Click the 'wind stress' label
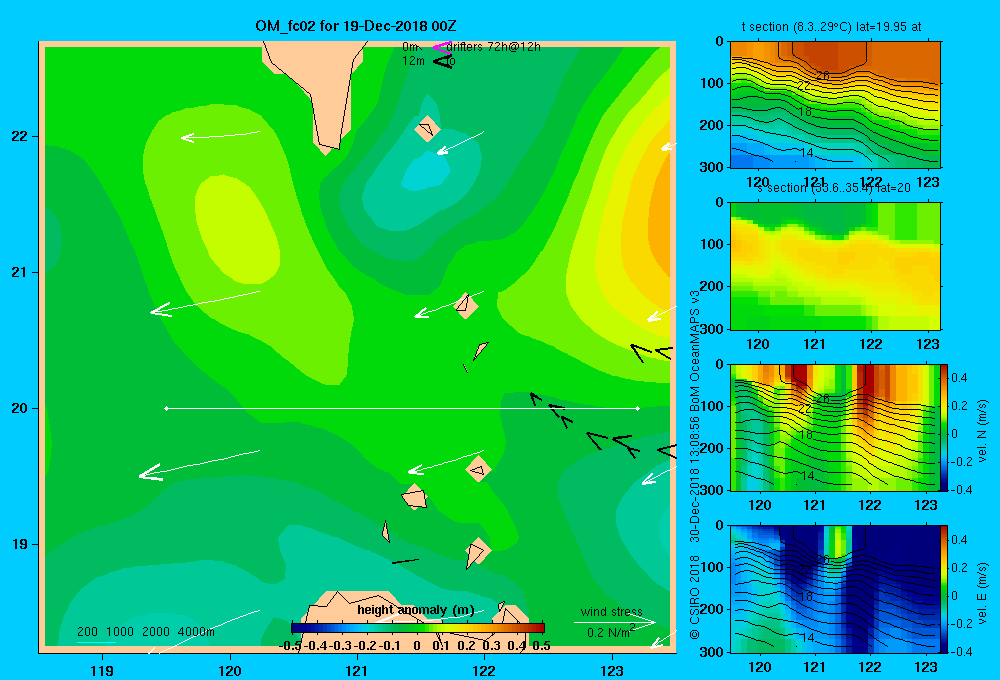1000x680 pixels. pyautogui.click(x=612, y=611)
